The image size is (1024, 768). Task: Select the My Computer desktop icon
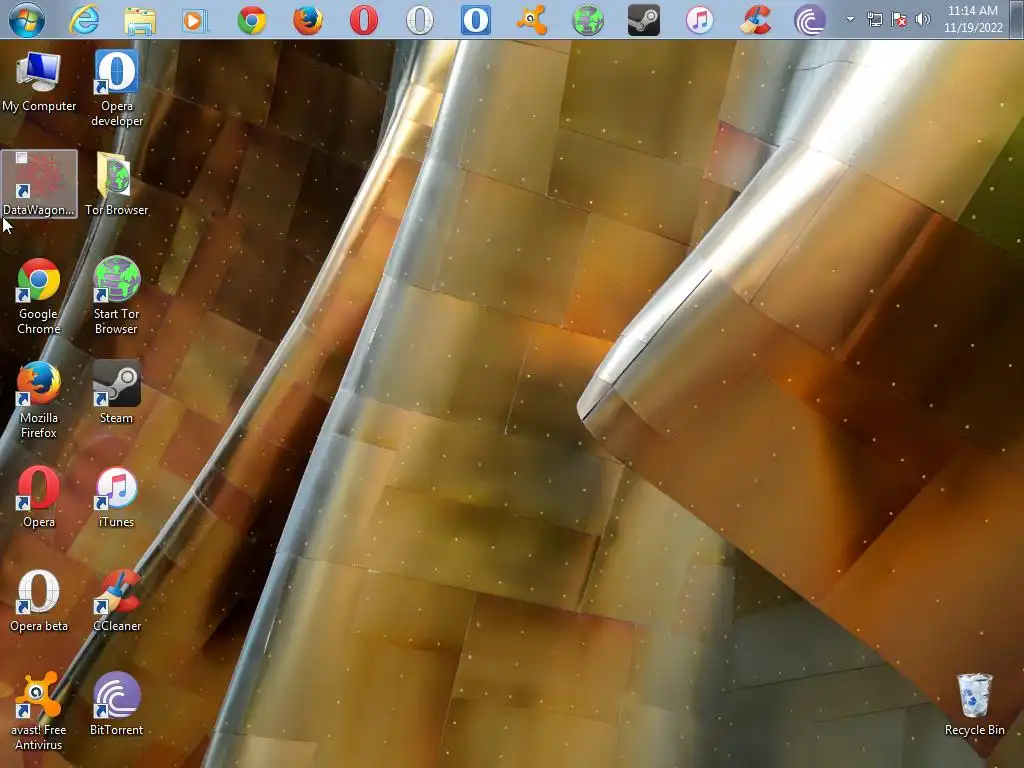click(x=39, y=81)
